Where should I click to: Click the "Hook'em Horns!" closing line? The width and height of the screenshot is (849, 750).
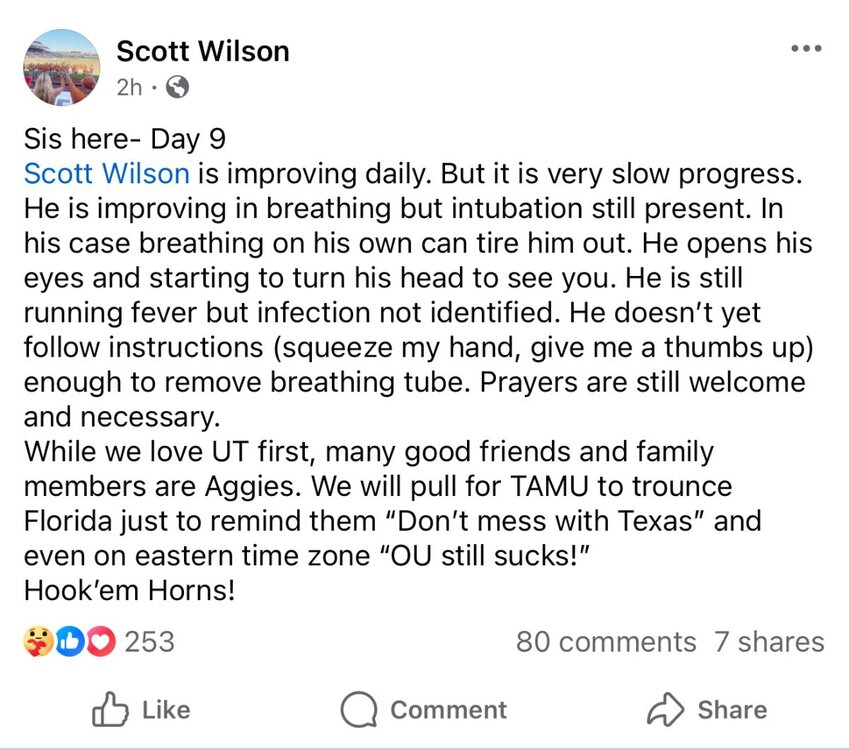(129, 590)
